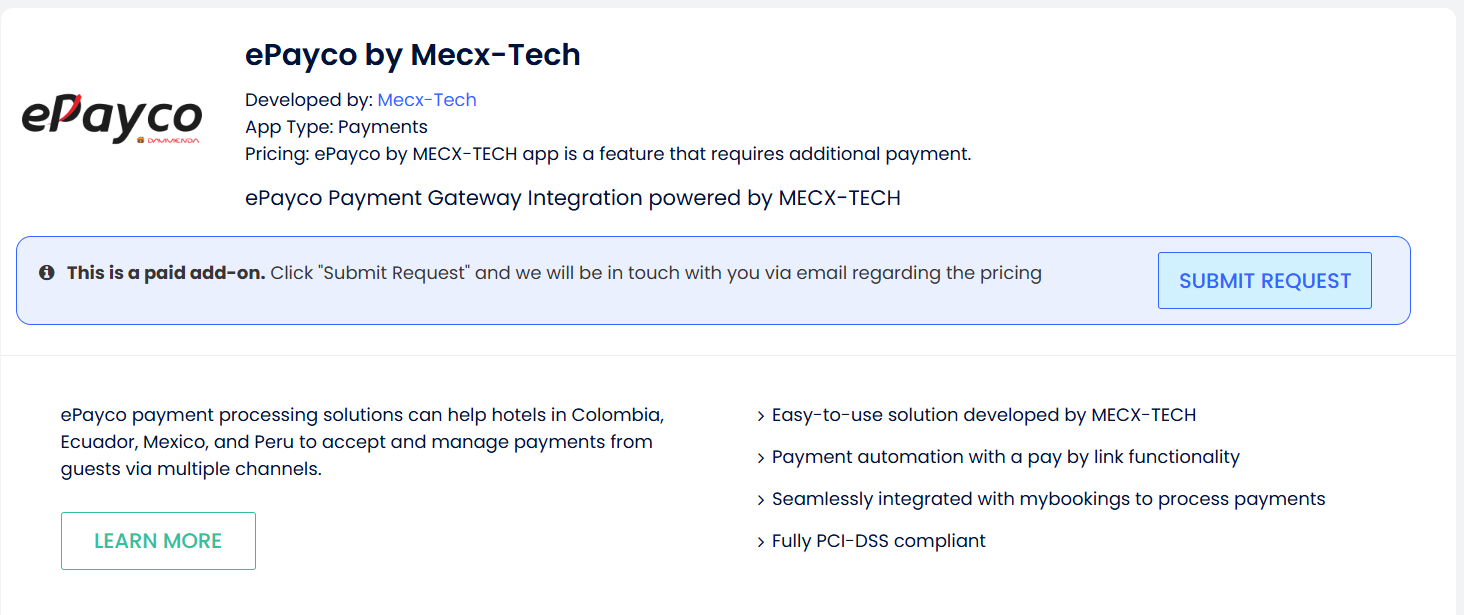Click the ePayco logo image

coord(112,120)
